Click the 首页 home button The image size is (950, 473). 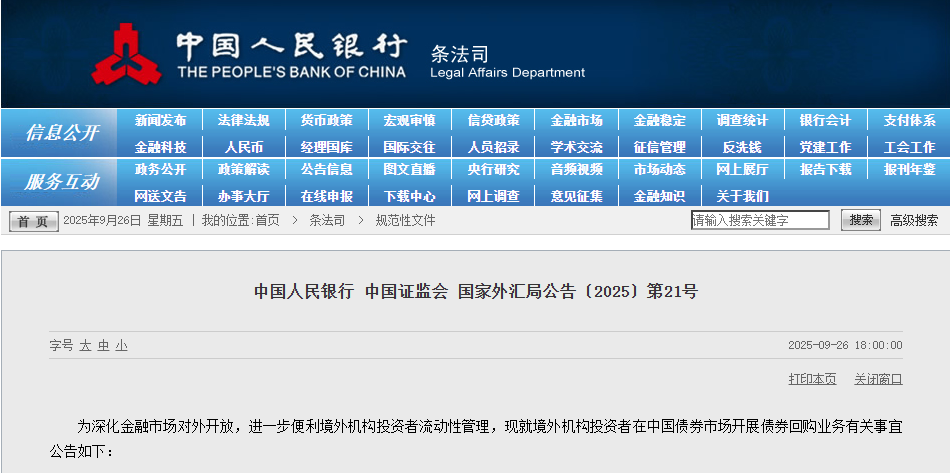33,221
